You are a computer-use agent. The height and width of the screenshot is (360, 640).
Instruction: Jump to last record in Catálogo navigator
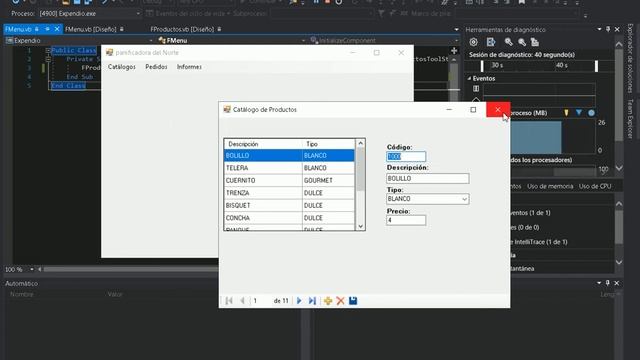(312, 301)
